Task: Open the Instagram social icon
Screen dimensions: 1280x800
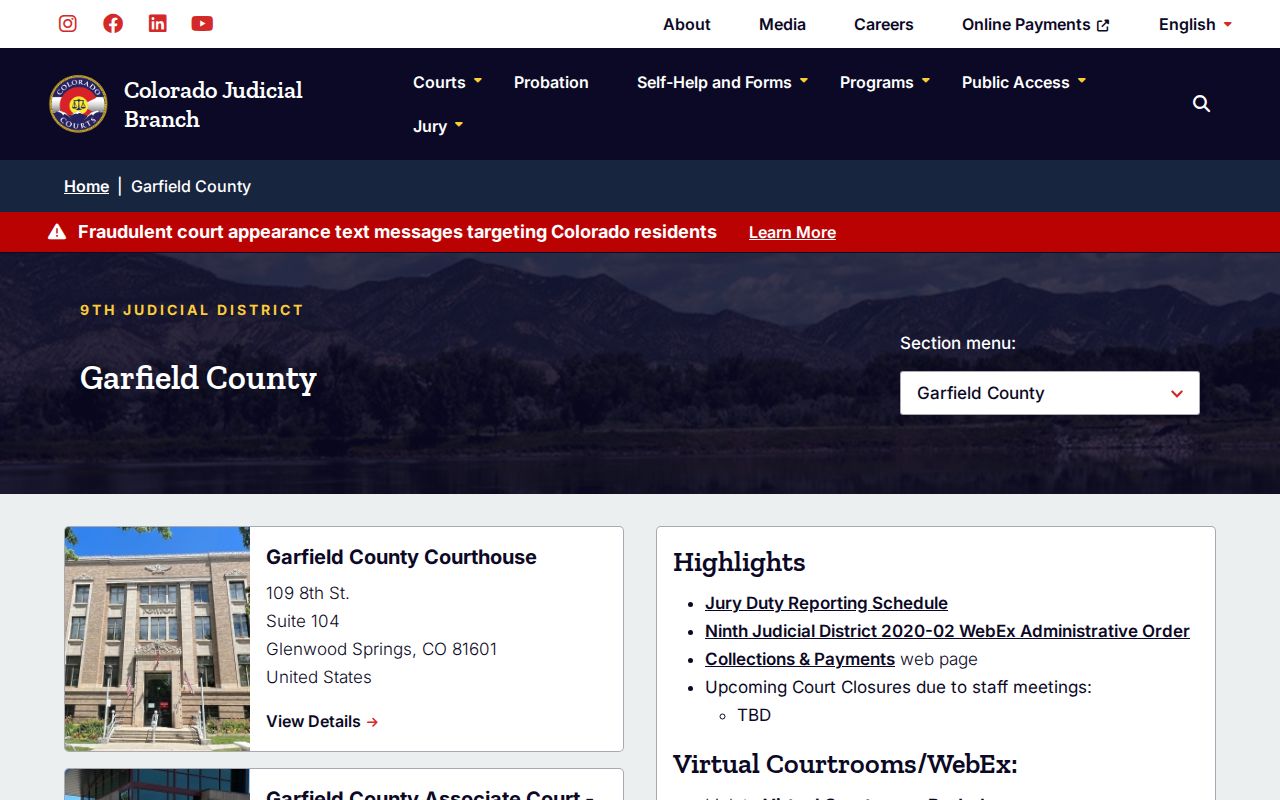Action: [x=68, y=24]
